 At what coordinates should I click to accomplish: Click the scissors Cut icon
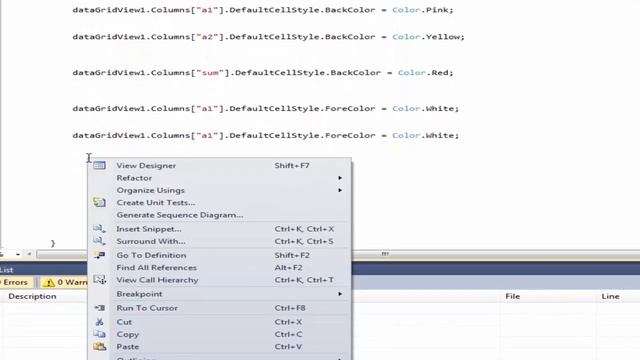point(99,322)
